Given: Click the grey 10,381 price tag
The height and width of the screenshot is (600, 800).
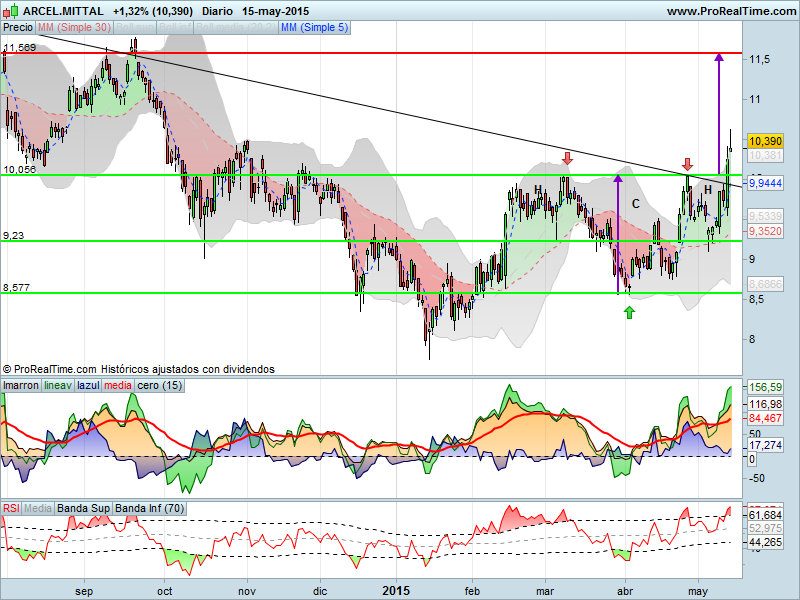Looking at the screenshot, I should pos(765,155).
